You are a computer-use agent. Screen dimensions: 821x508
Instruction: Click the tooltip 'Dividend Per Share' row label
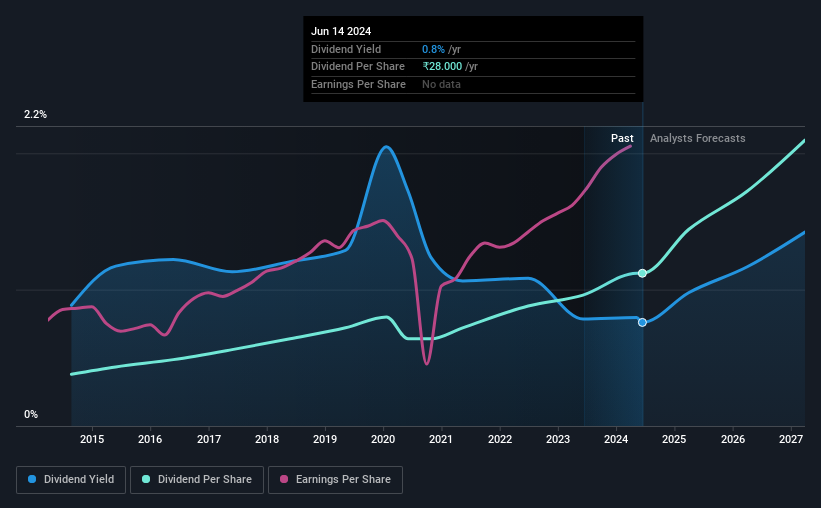[x=358, y=67]
